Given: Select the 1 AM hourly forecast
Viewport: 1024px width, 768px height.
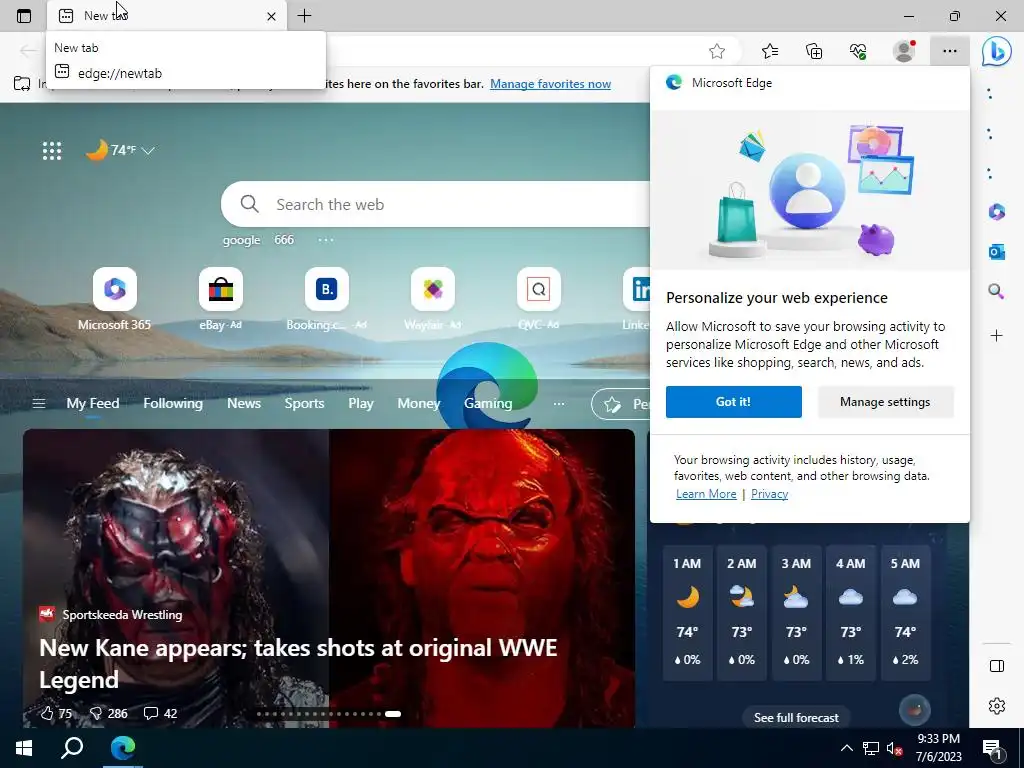Looking at the screenshot, I should click(x=687, y=613).
